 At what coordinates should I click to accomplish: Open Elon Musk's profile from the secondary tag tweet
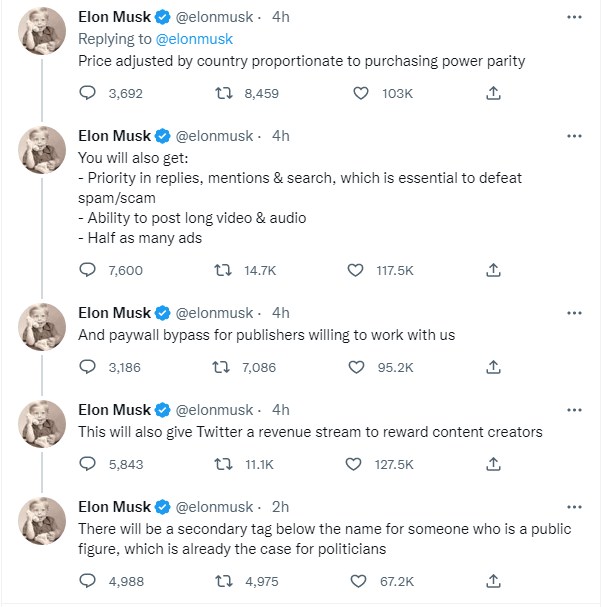(x=114, y=507)
